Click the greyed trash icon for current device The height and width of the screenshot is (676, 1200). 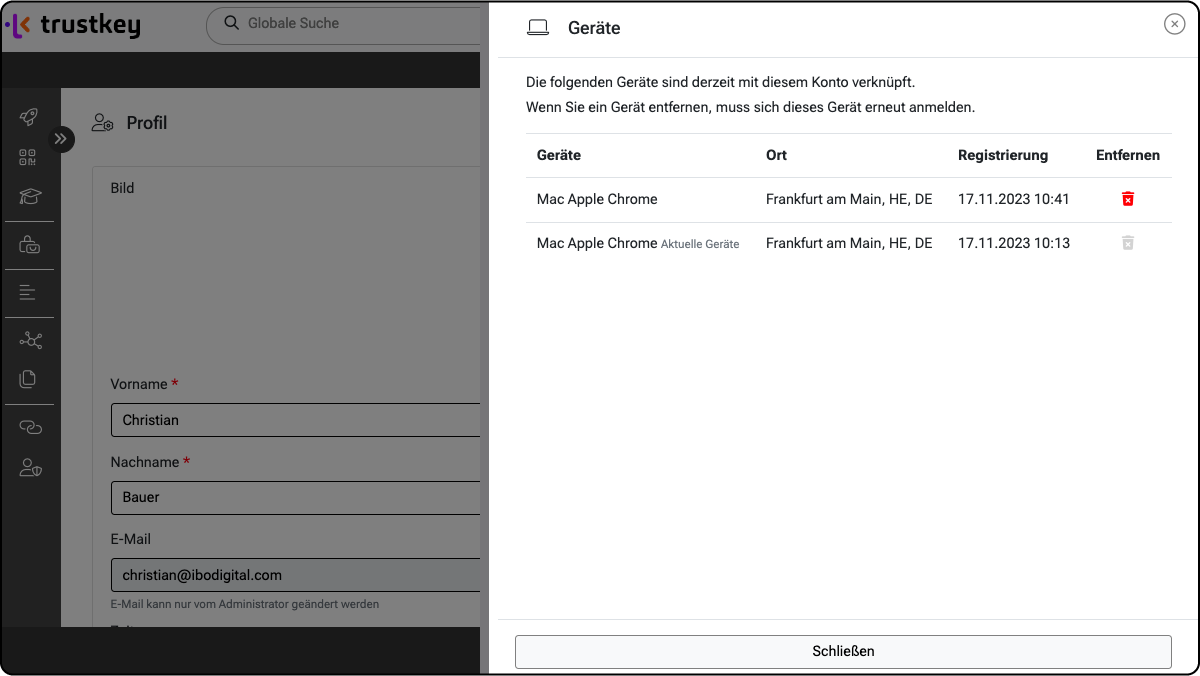(x=1127, y=243)
